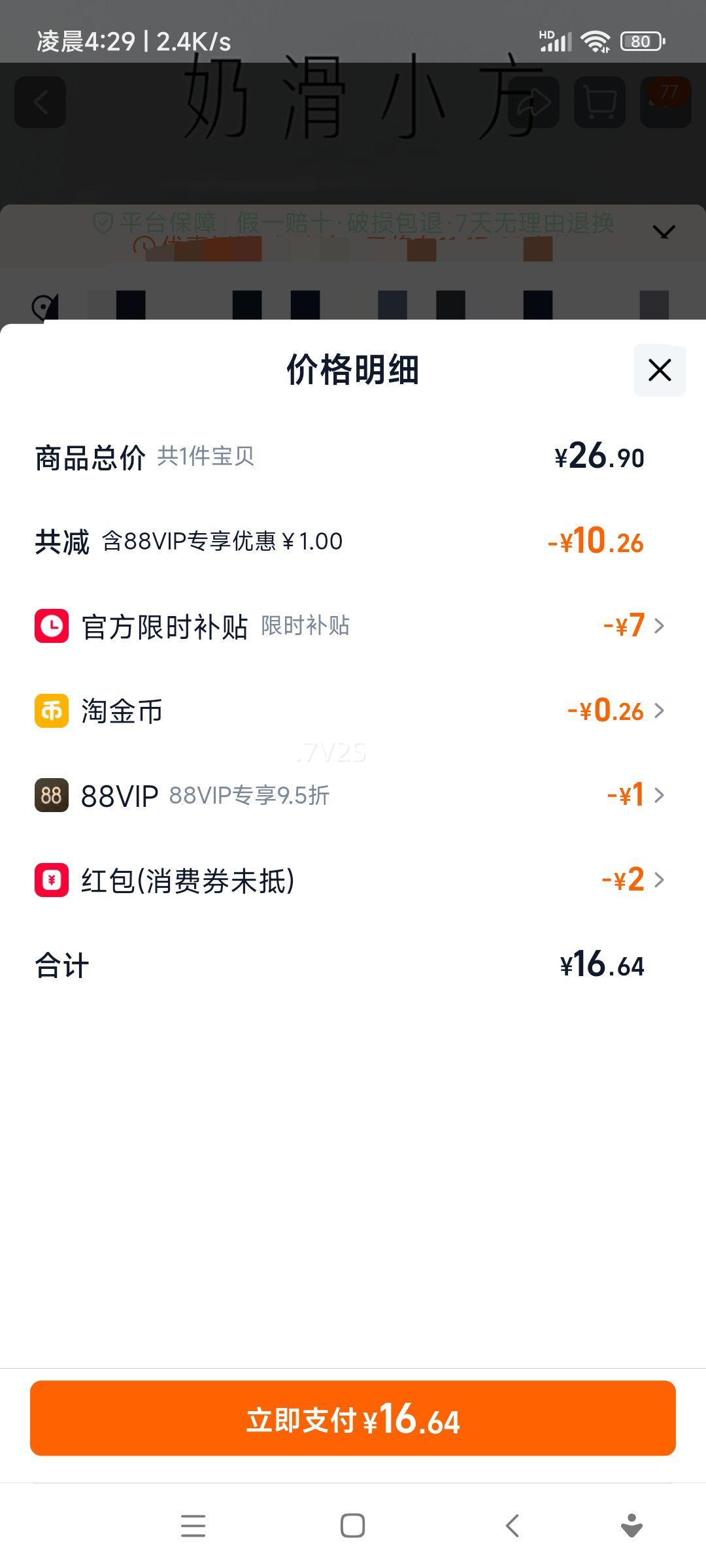Collapse the 平台保障 row down chevron
This screenshot has height=1568, width=706.
[664, 232]
